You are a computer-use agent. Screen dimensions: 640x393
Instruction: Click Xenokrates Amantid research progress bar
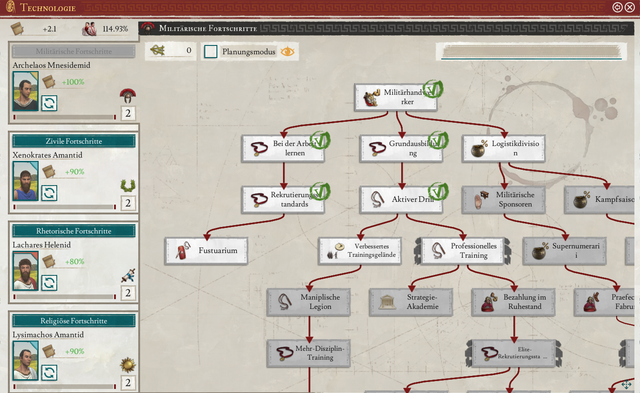click(x=65, y=207)
